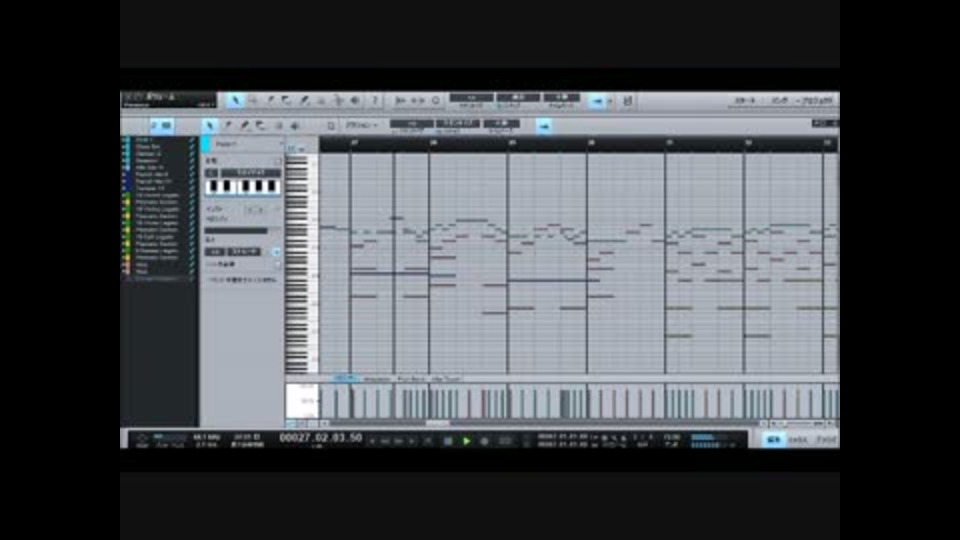Open the scale type field above mini keyboard

[250, 173]
